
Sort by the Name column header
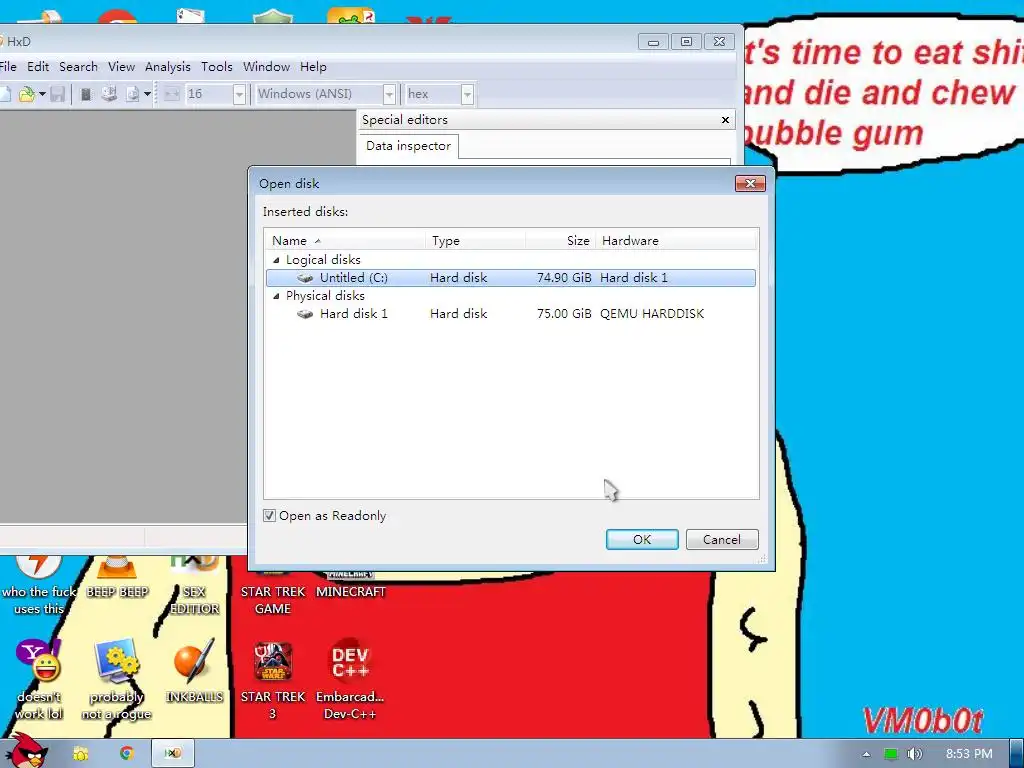(345, 240)
